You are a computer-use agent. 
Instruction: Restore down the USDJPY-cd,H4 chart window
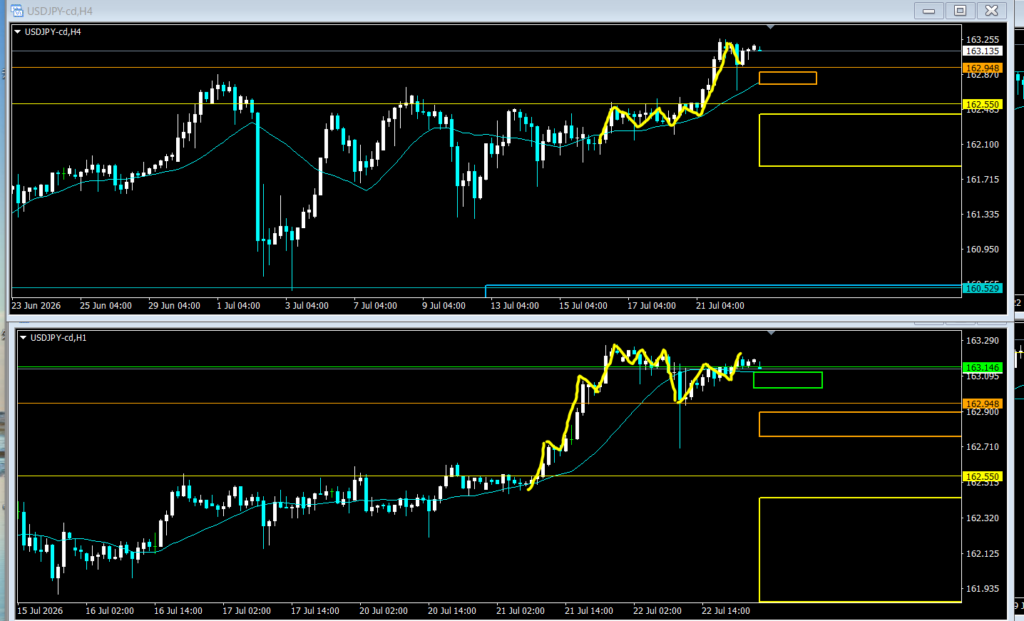[960, 10]
